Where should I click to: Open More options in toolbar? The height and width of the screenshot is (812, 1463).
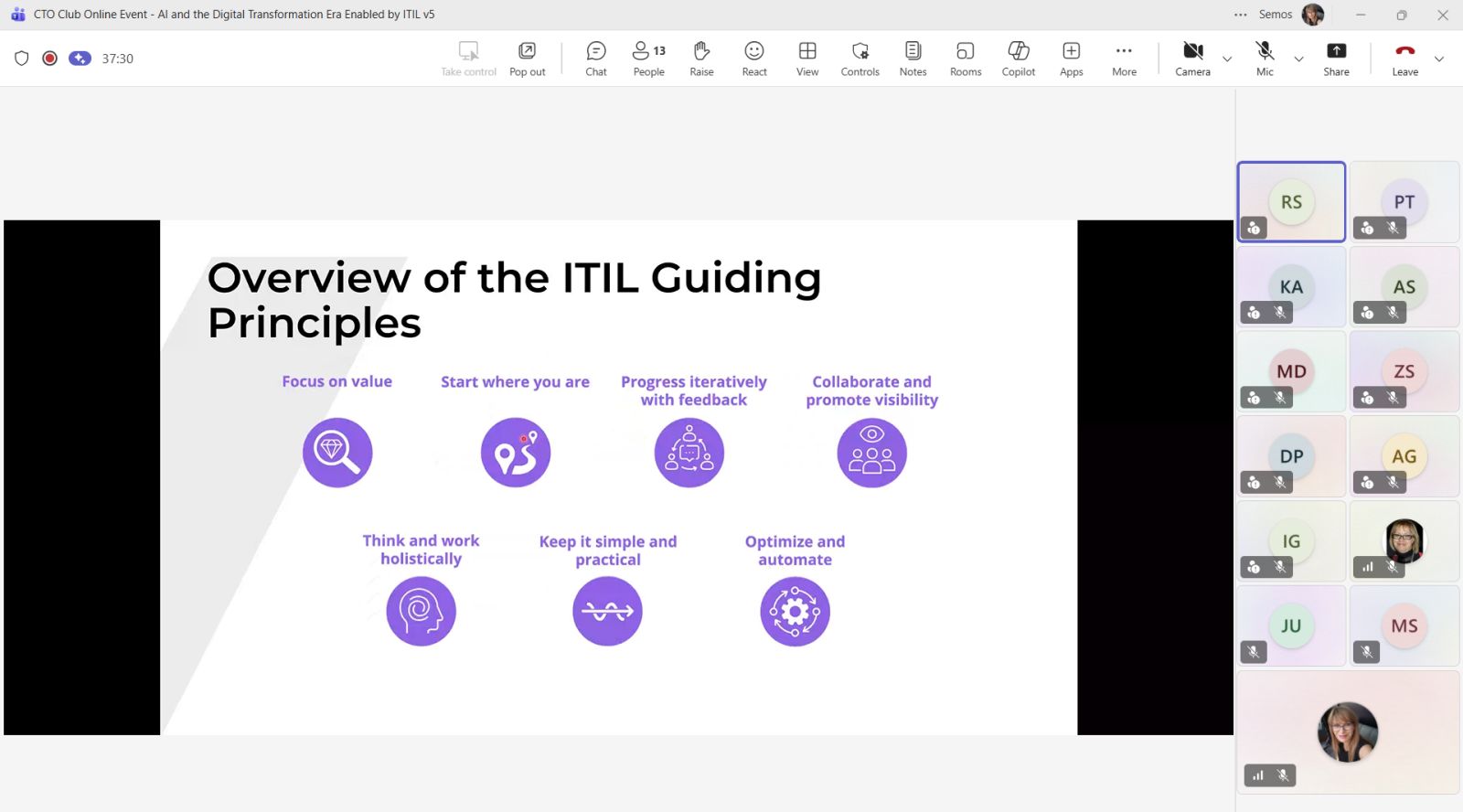[x=1125, y=59]
